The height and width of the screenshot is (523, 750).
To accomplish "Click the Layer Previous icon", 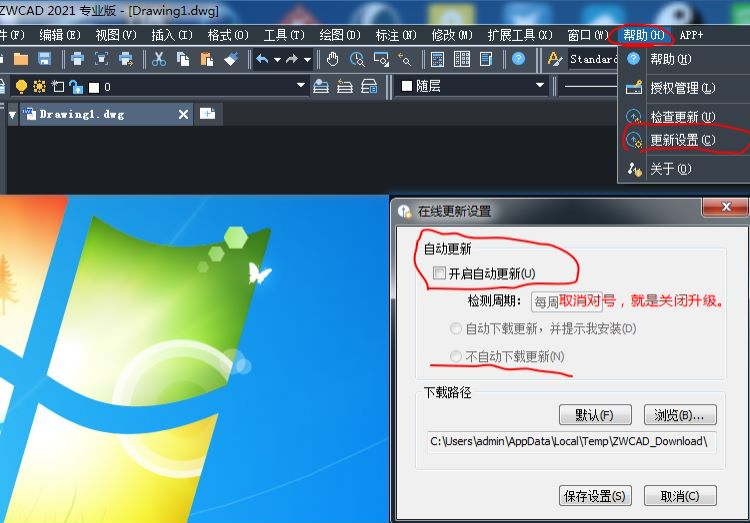I will [345, 87].
